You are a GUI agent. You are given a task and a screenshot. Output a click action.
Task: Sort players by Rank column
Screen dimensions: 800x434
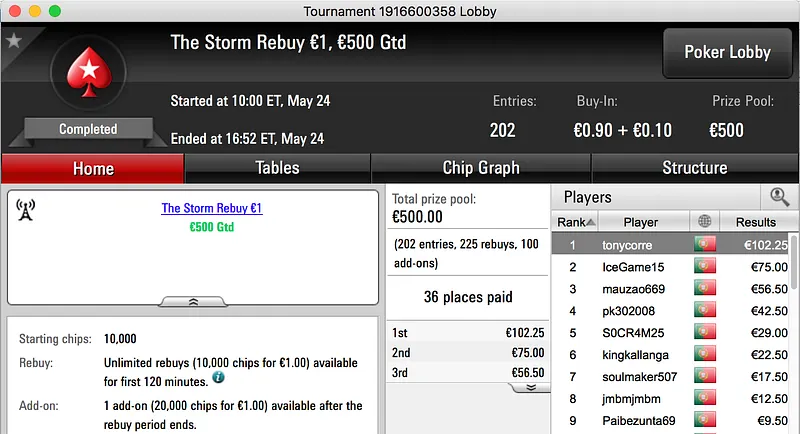coord(576,222)
